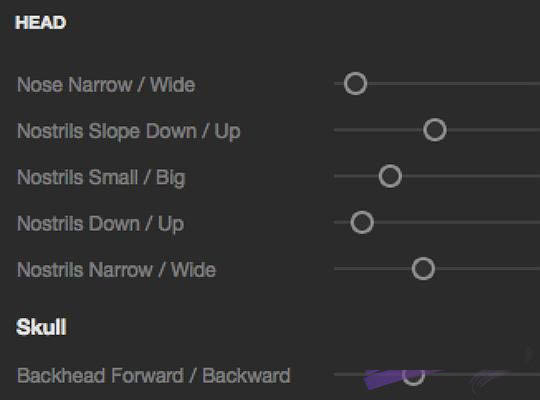
Task: Click Backhead Forward / Backward track left of handle
Action: [x=368, y=374]
